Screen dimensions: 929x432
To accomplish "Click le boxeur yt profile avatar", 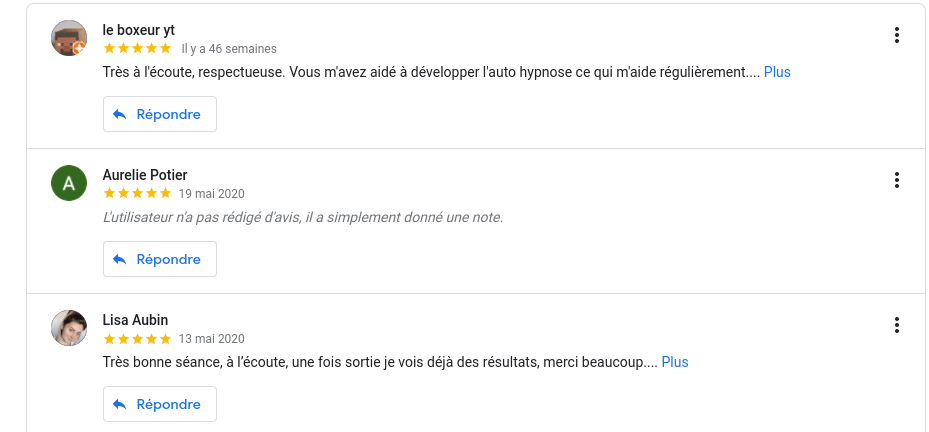I will tap(68, 38).
